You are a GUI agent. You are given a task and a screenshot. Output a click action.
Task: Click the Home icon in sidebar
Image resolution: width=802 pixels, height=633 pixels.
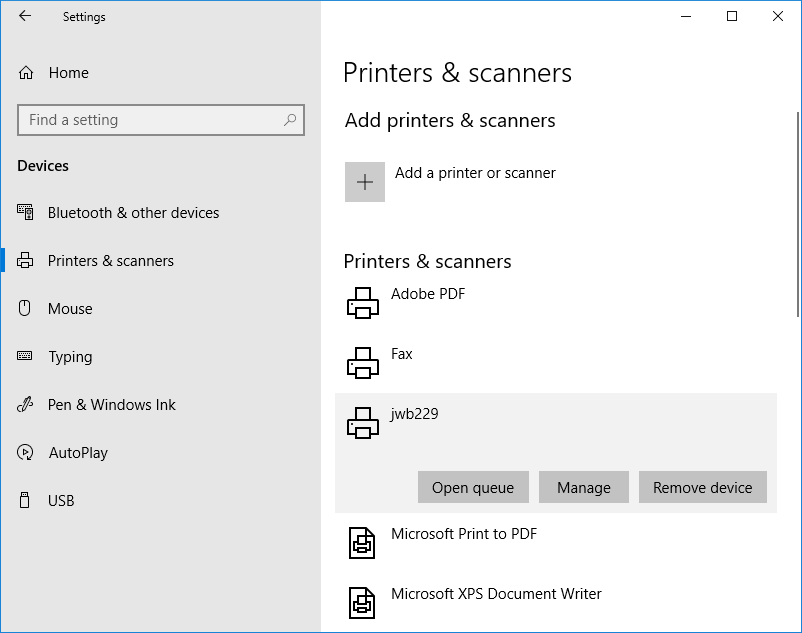26,73
